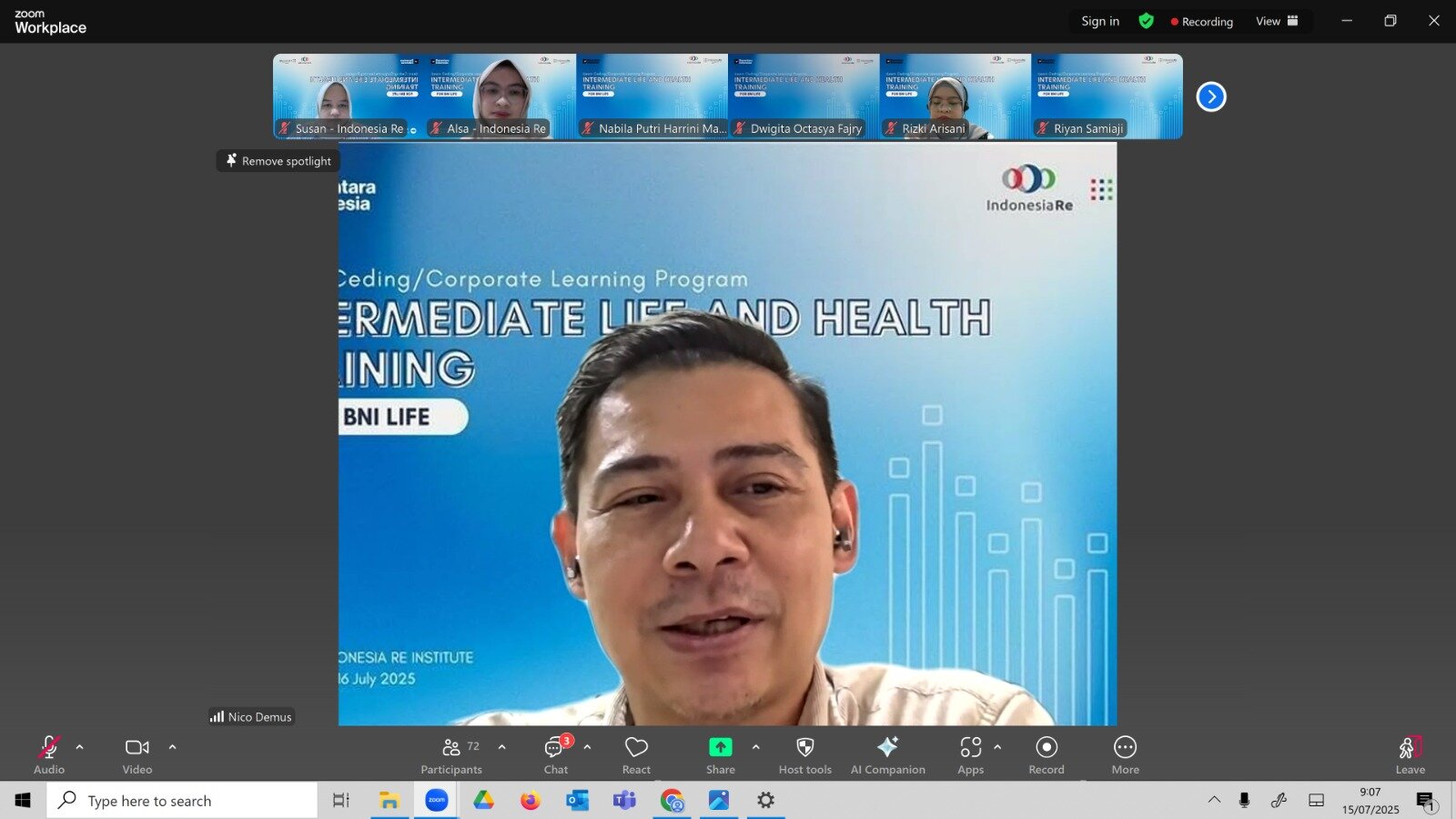The image size is (1456, 819).
Task: Click Sign in at top
Action: pyautogui.click(x=1100, y=21)
